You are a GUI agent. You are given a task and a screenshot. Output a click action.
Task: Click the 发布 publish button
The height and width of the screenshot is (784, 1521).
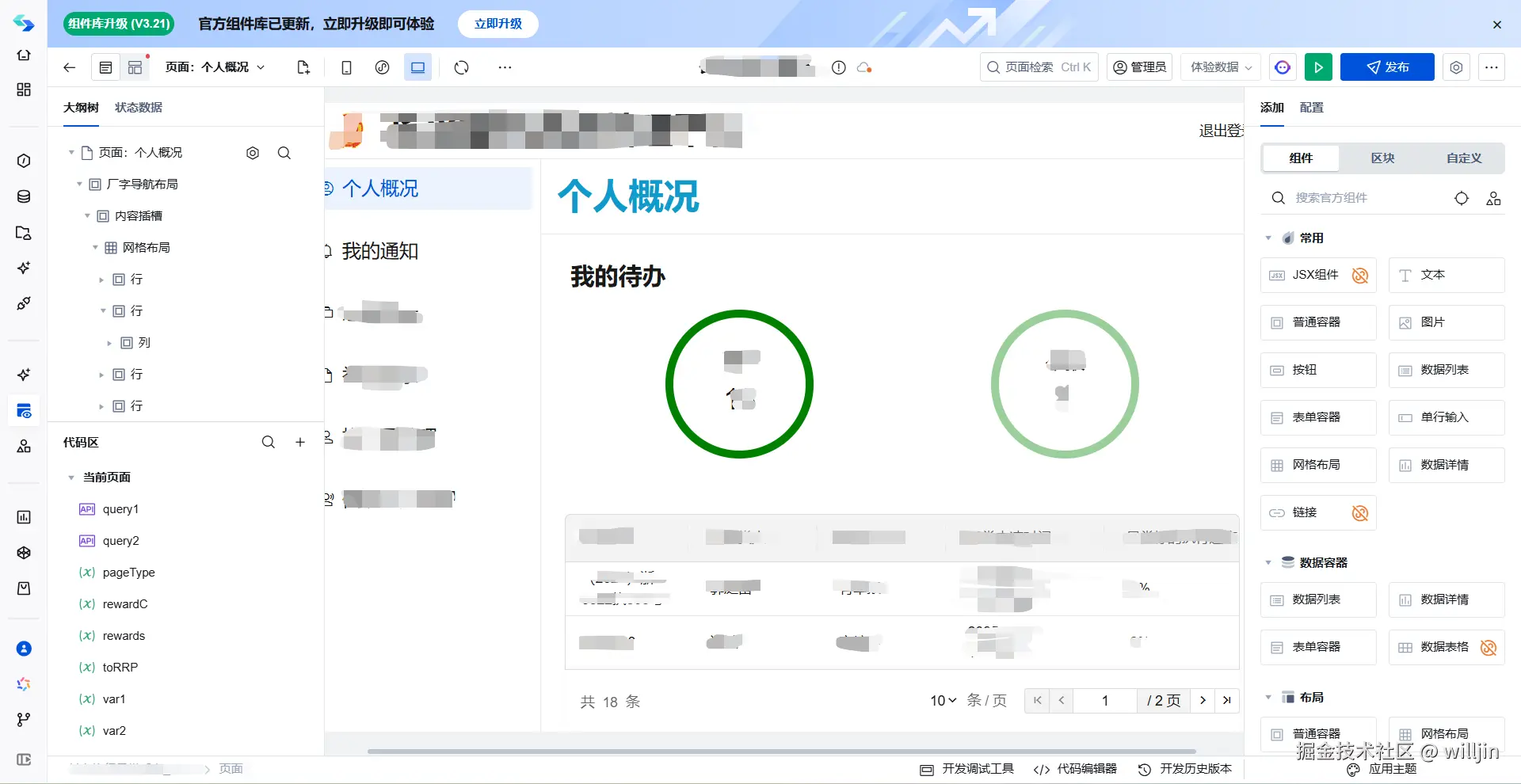tap(1387, 67)
